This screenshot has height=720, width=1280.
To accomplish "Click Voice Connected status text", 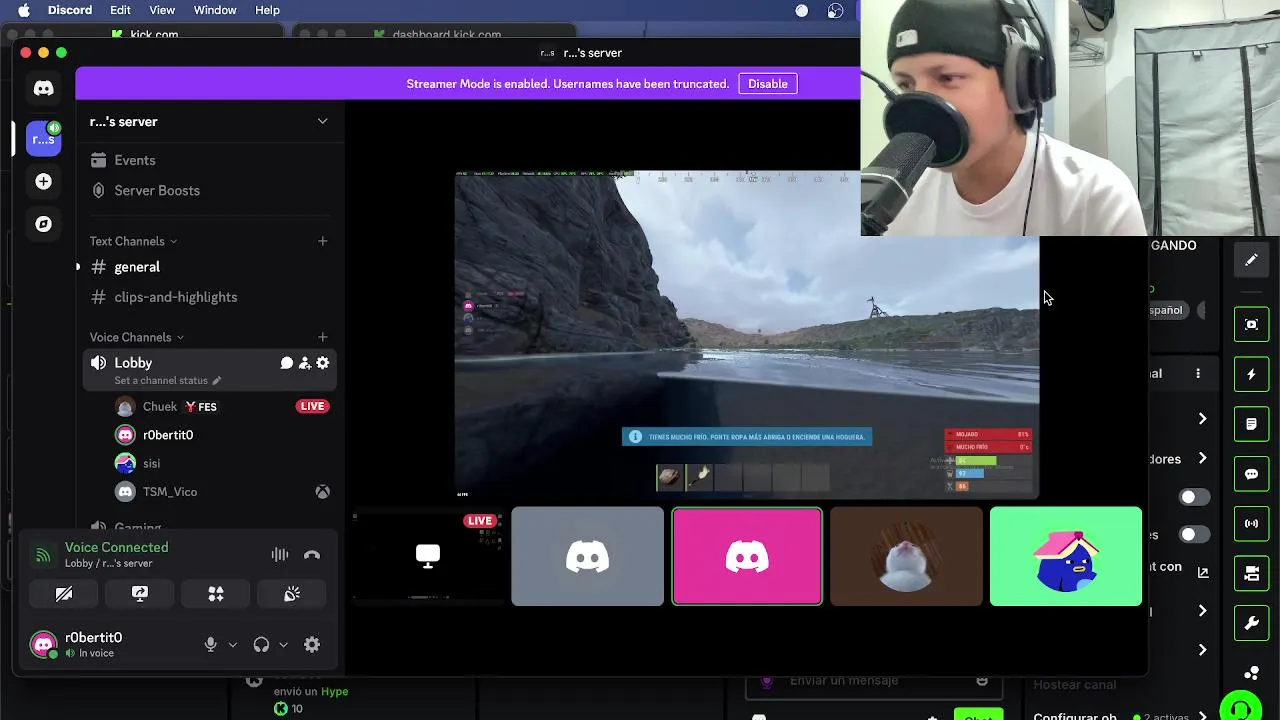I will [x=116, y=547].
